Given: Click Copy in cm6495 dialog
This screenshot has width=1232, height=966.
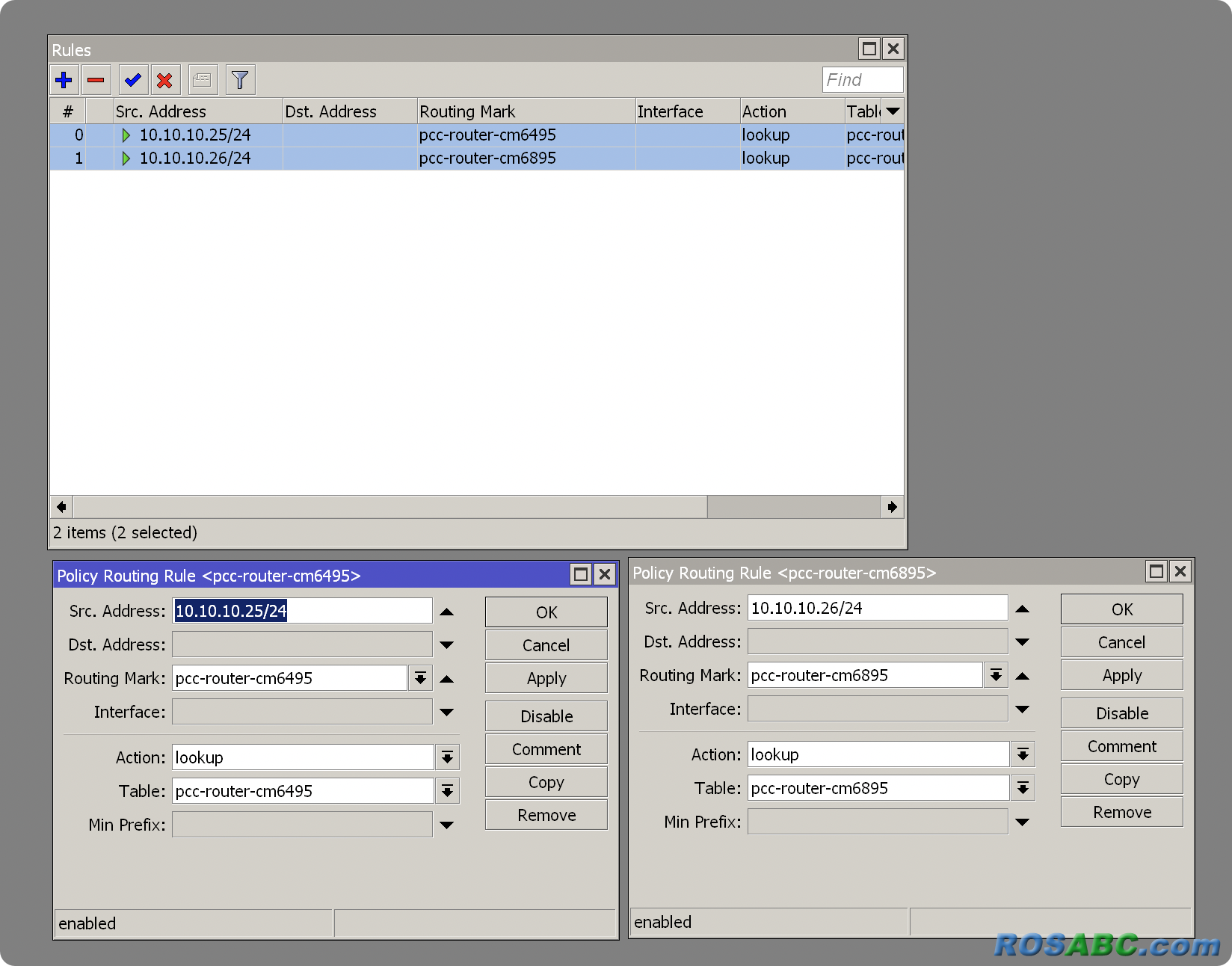Looking at the screenshot, I should pyautogui.click(x=546, y=782).
